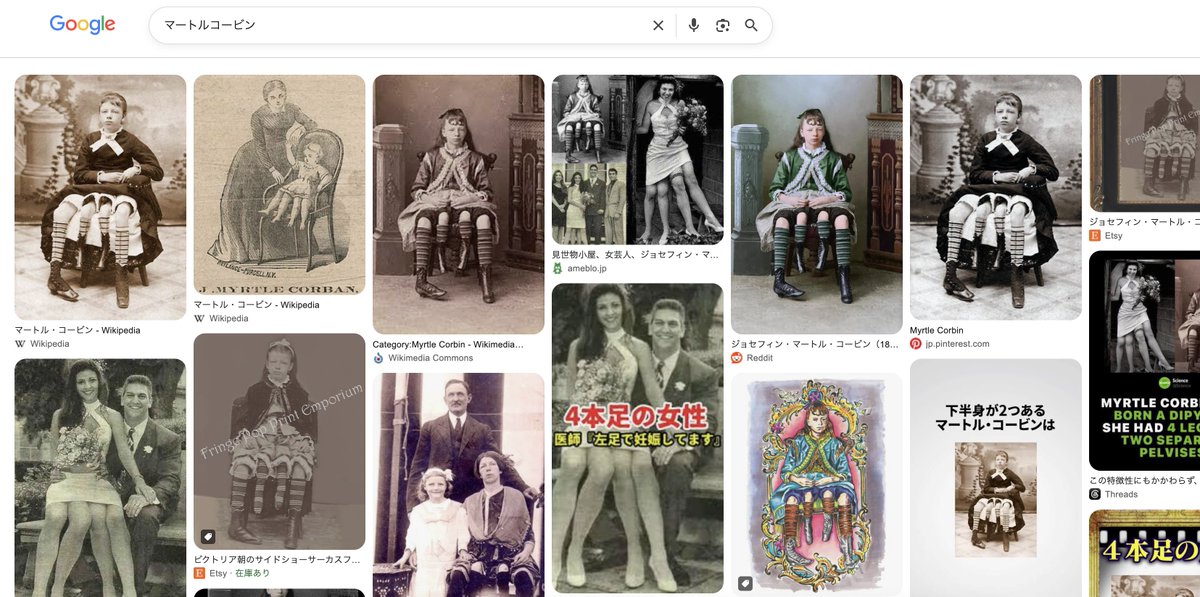Open colorized Reddit photo thumbnail
The height and width of the screenshot is (597, 1200).
(816, 204)
